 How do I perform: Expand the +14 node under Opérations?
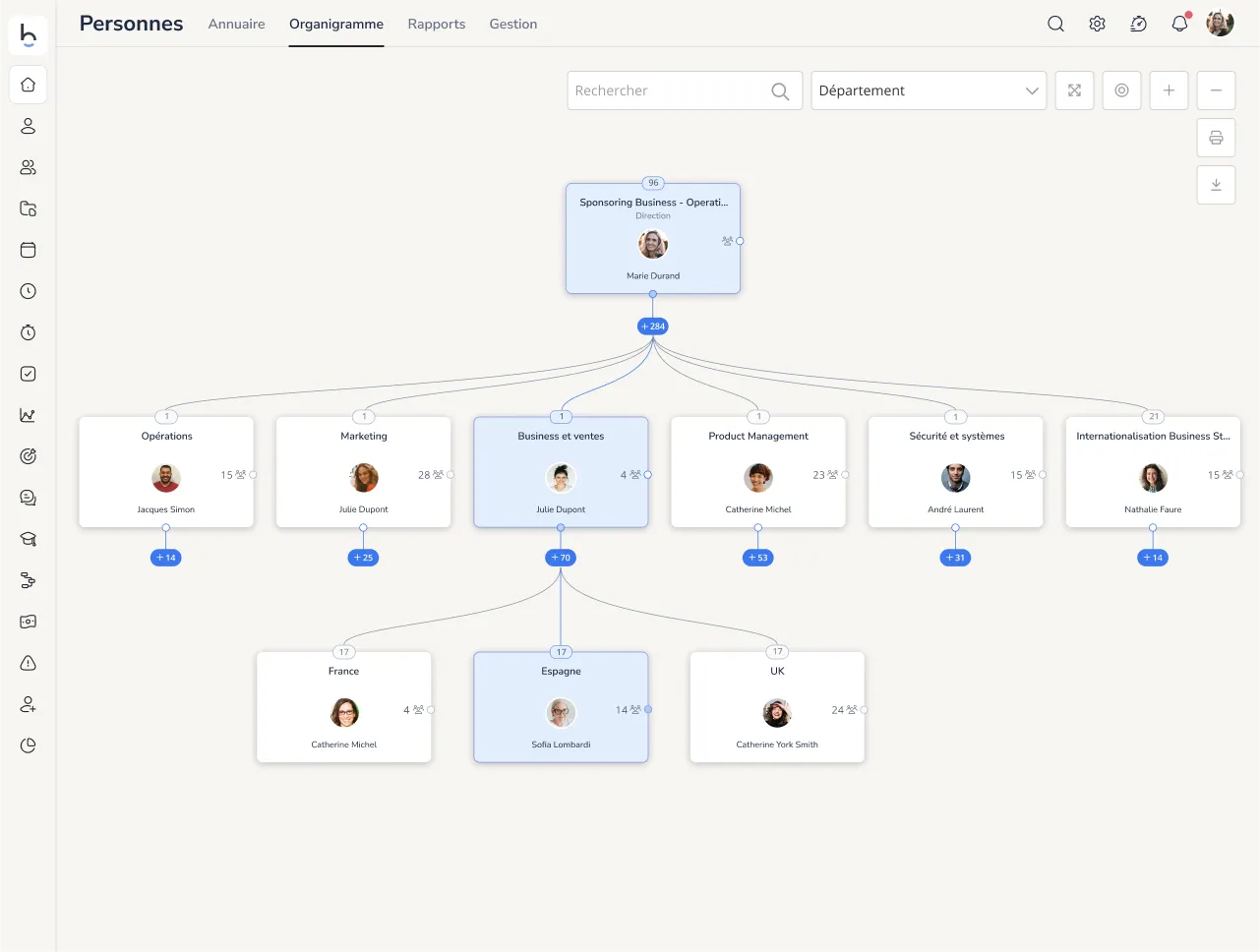(166, 558)
